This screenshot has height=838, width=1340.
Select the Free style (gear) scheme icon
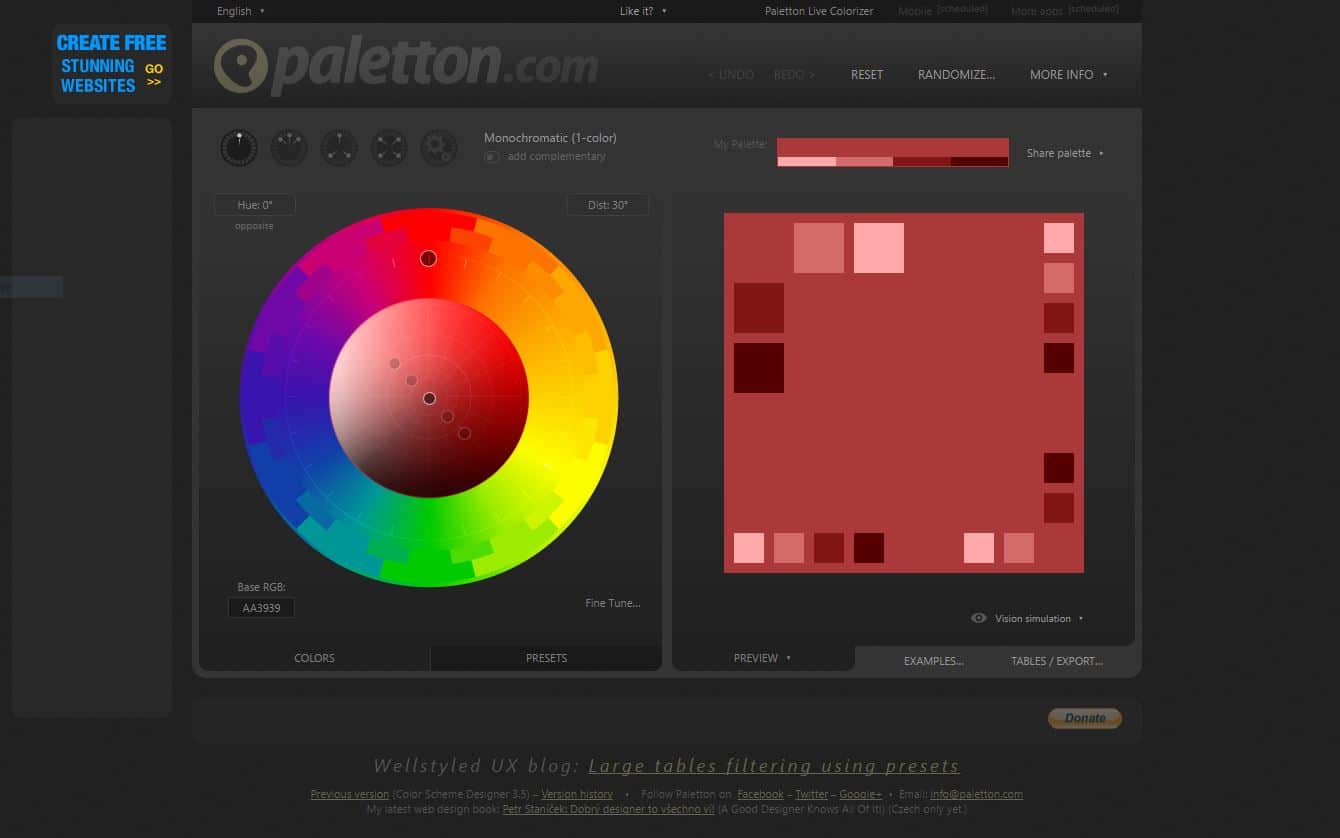coord(439,148)
